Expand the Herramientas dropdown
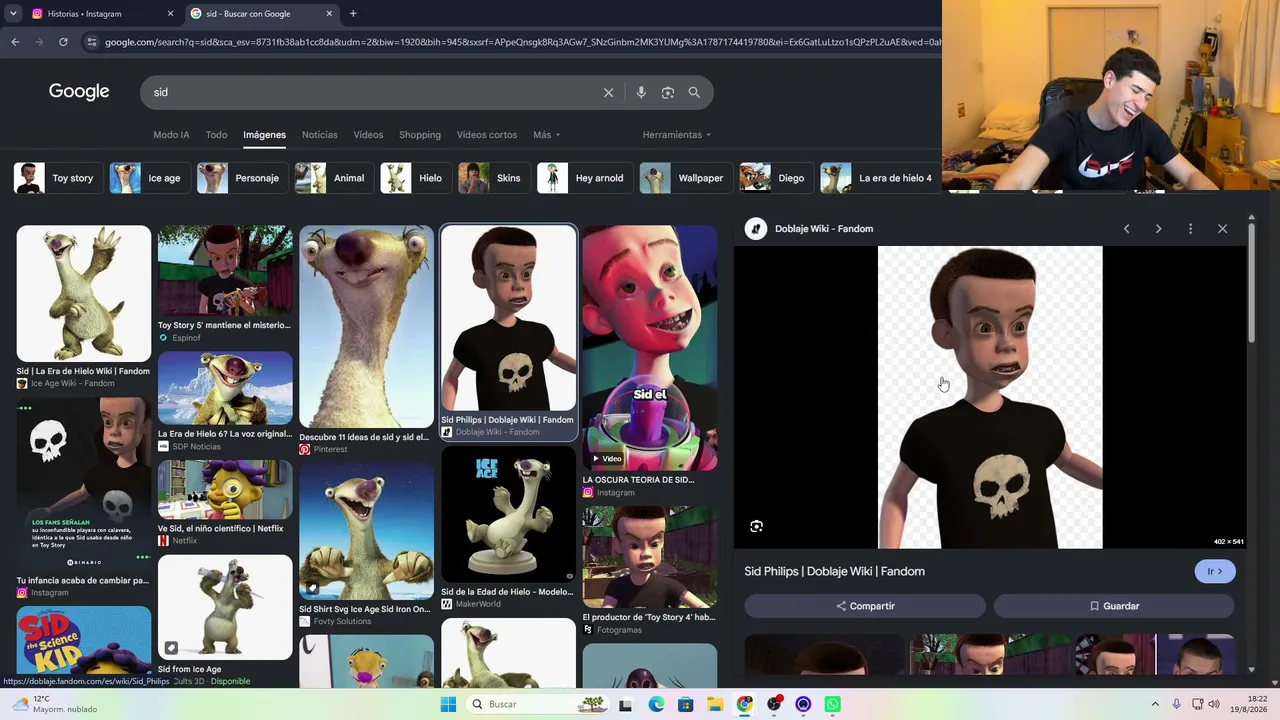This screenshot has width=1280, height=720. (677, 135)
